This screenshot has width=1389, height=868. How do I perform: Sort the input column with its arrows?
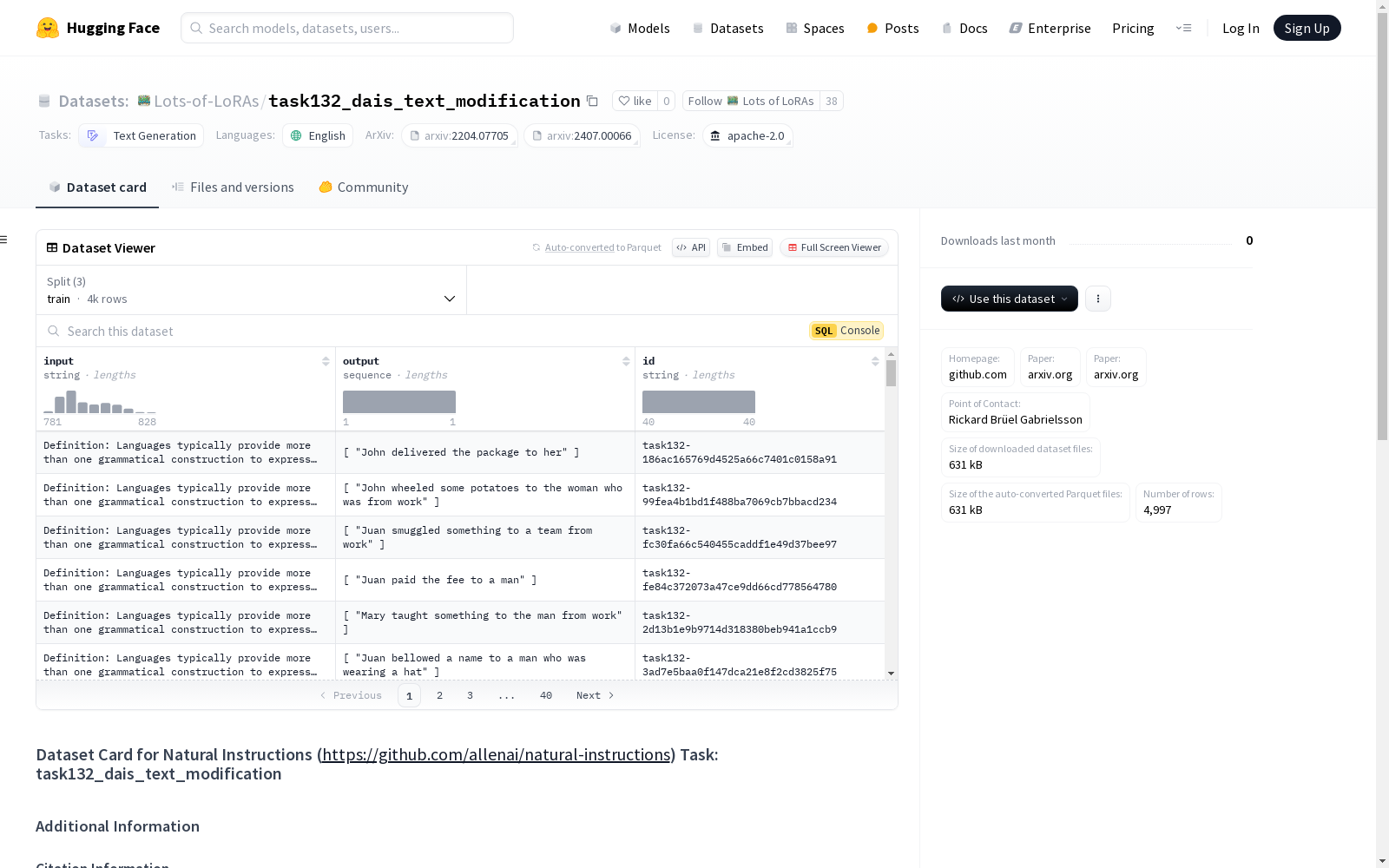326,361
